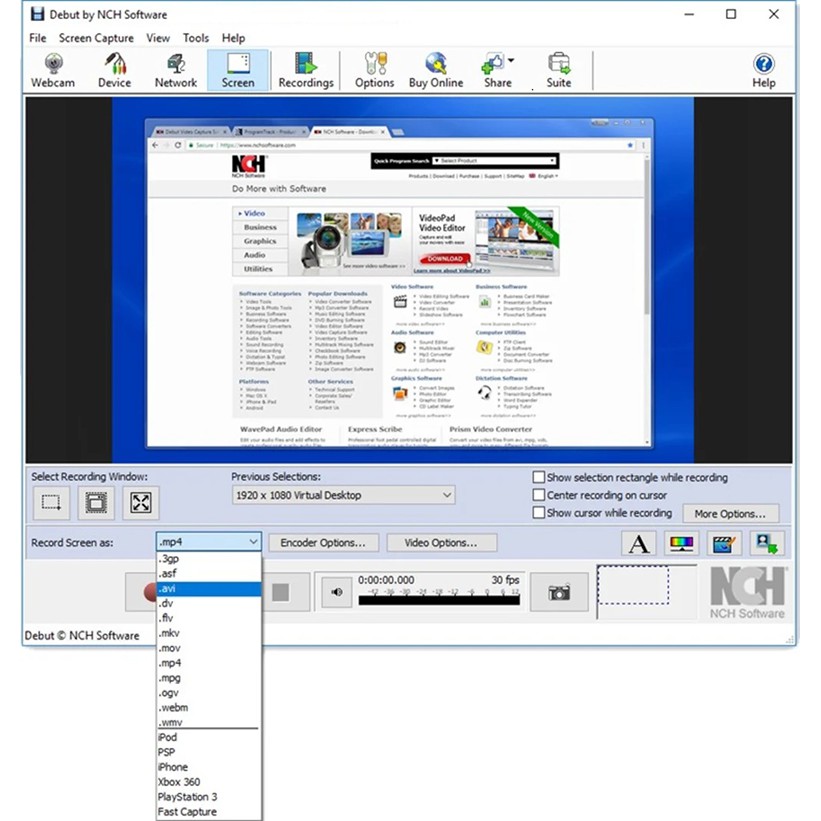The width and height of the screenshot is (821, 821).
Task: Select the Webcam capture source
Action: pos(52,70)
